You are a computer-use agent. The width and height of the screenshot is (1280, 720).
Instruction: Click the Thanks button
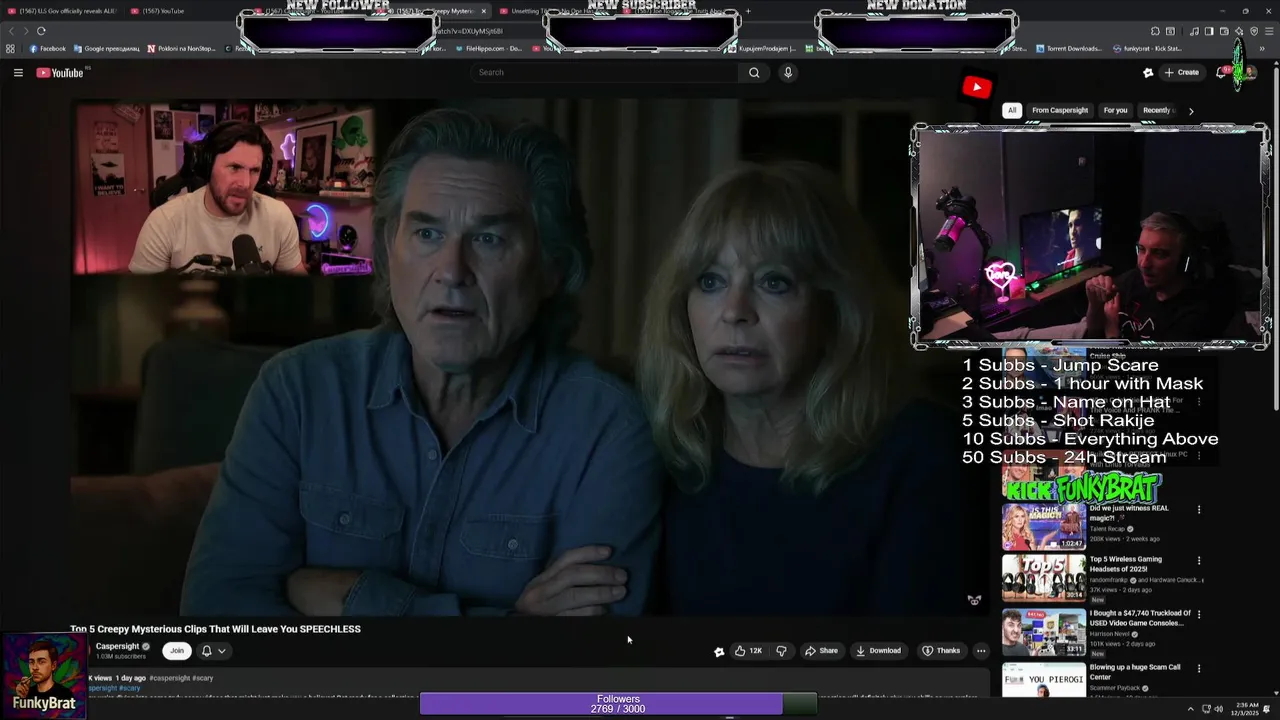click(x=941, y=651)
